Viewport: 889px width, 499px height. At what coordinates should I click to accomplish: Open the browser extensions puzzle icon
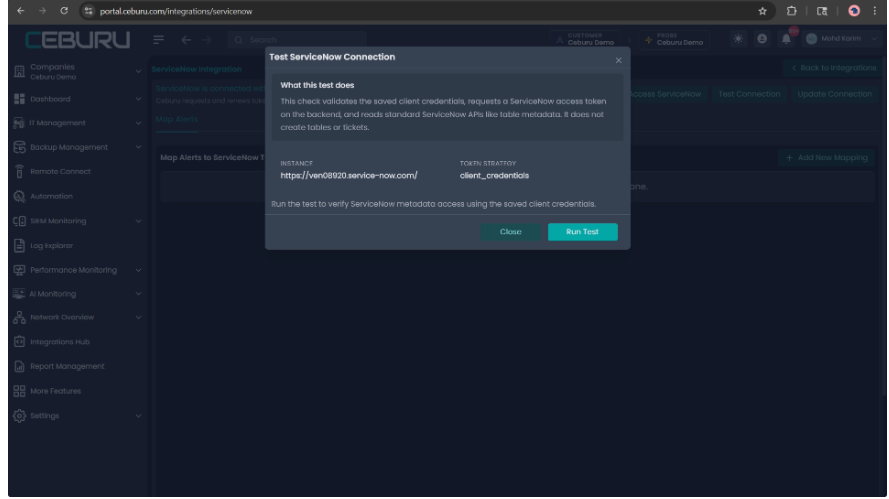(791, 11)
